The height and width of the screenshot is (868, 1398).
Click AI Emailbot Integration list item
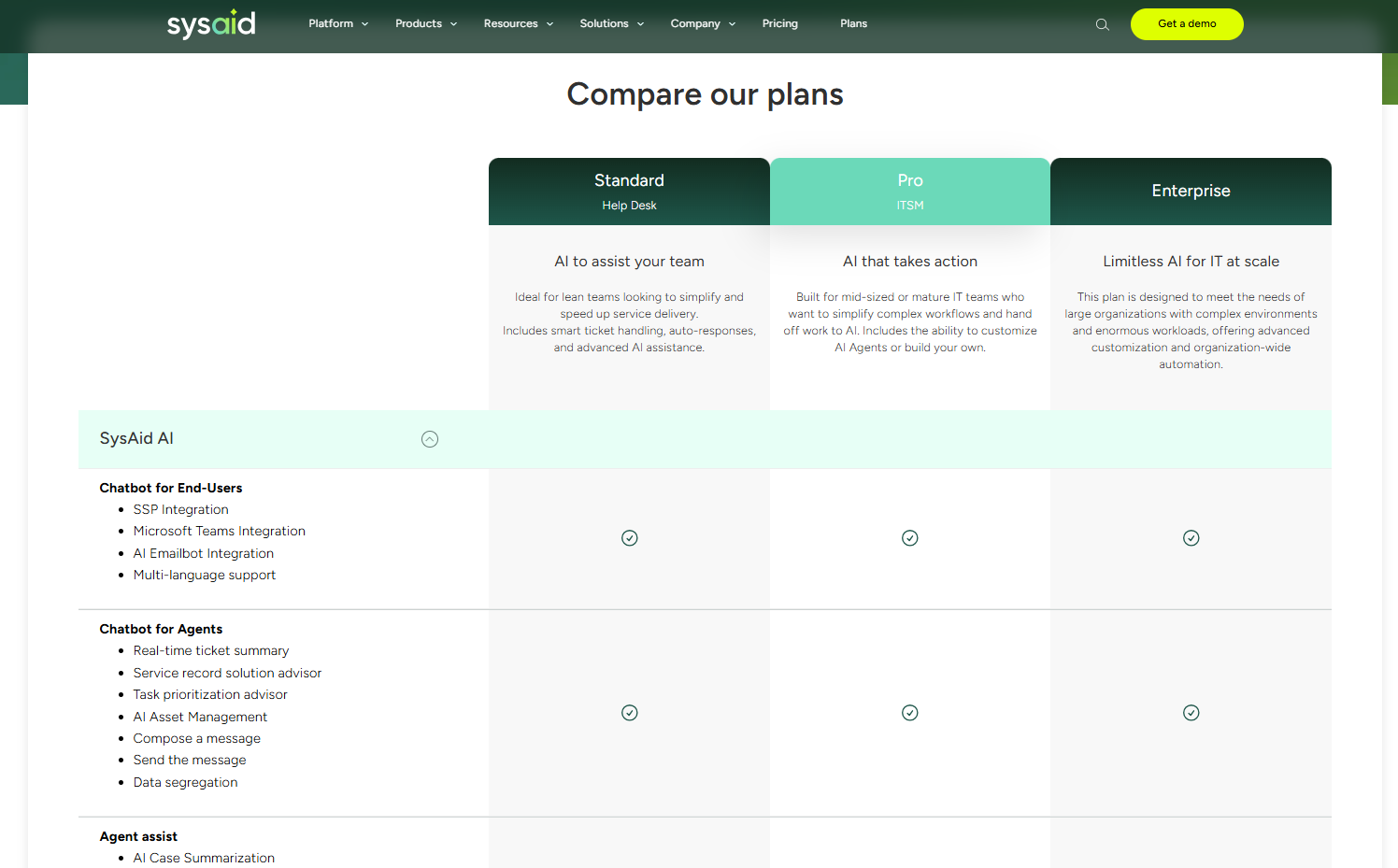coord(204,553)
